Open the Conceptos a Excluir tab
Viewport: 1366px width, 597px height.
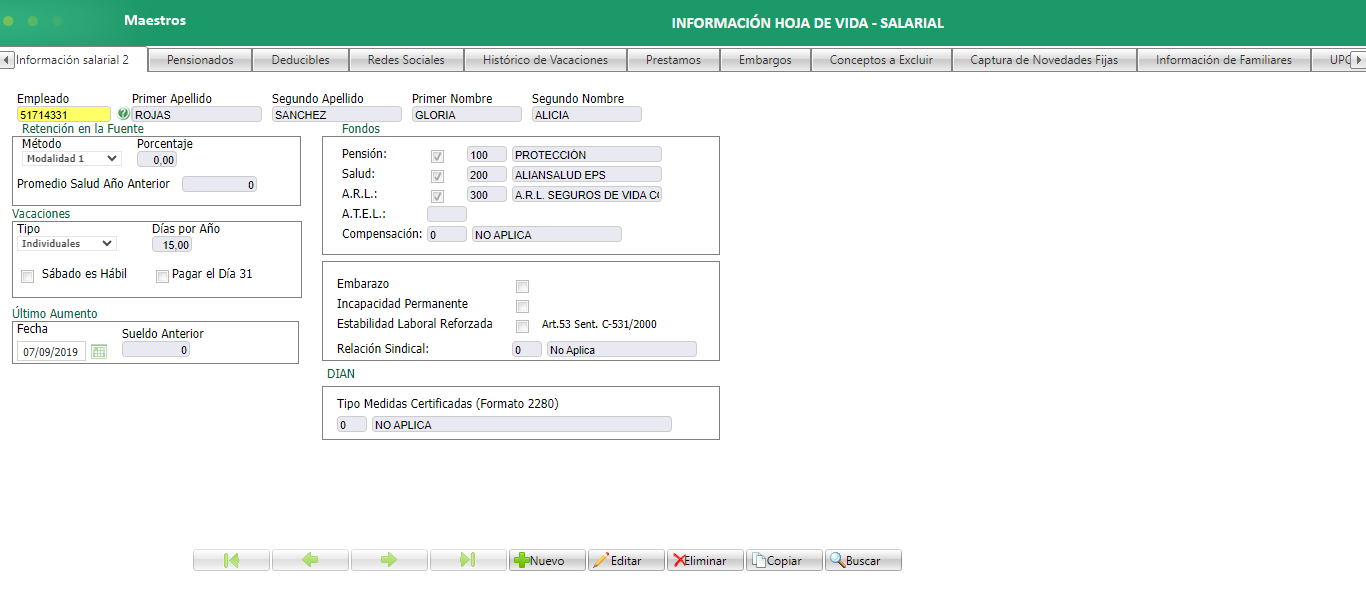click(881, 60)
